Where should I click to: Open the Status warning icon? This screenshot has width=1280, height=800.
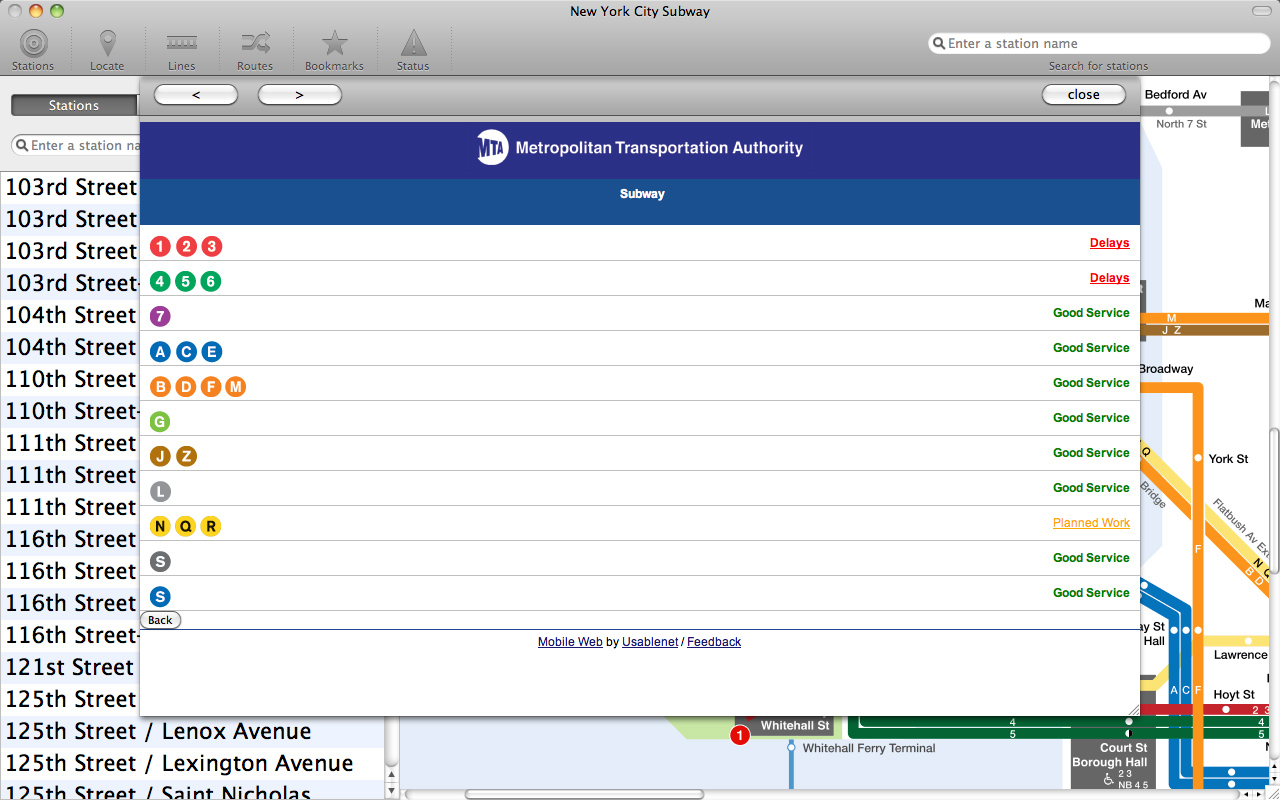pos(413,44)
